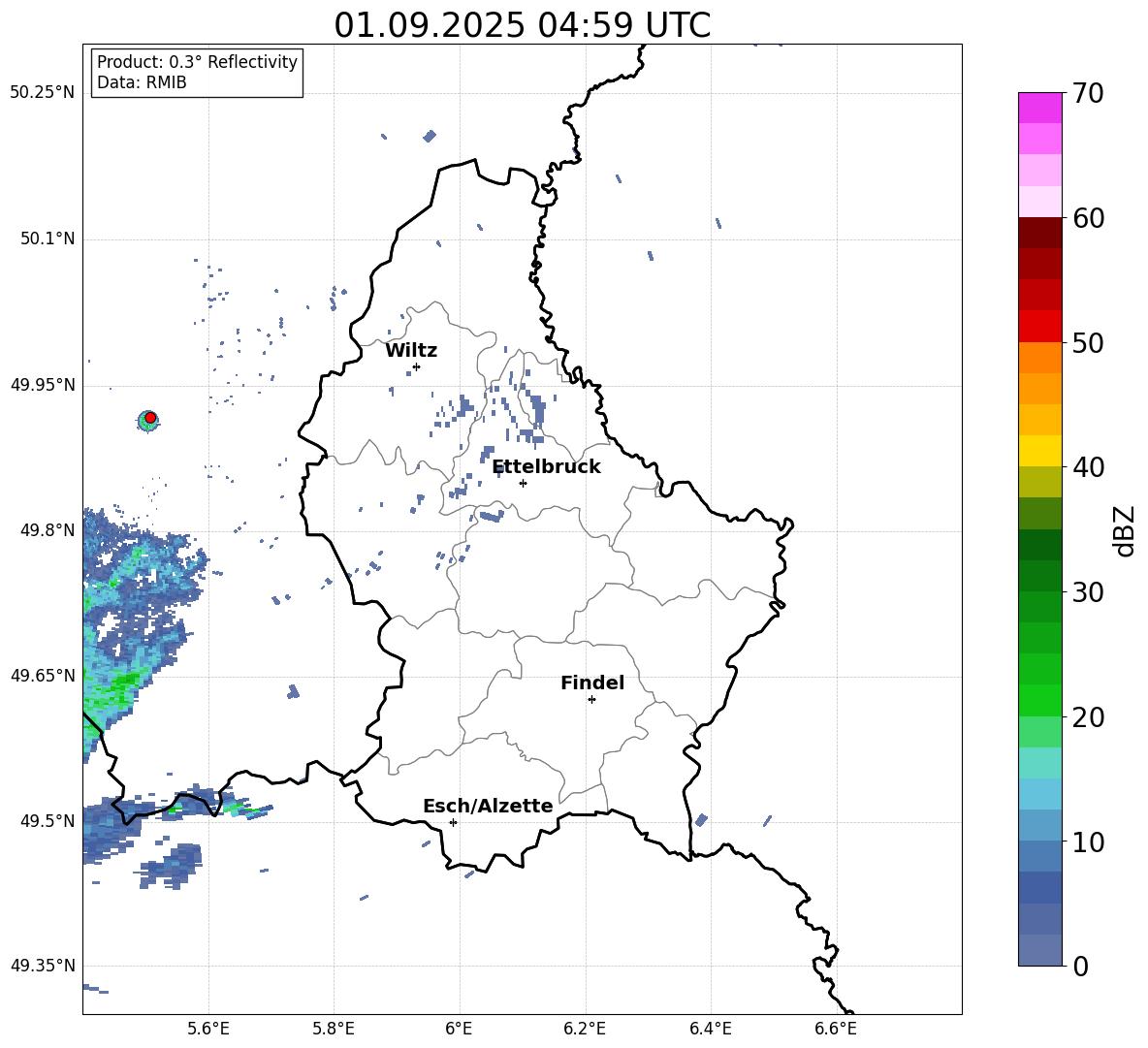This screenshot has height=1048, width=1148.
Task: Click the title text '01.09.2025 04:59 UTC'
Action: (x=522, y=25)
